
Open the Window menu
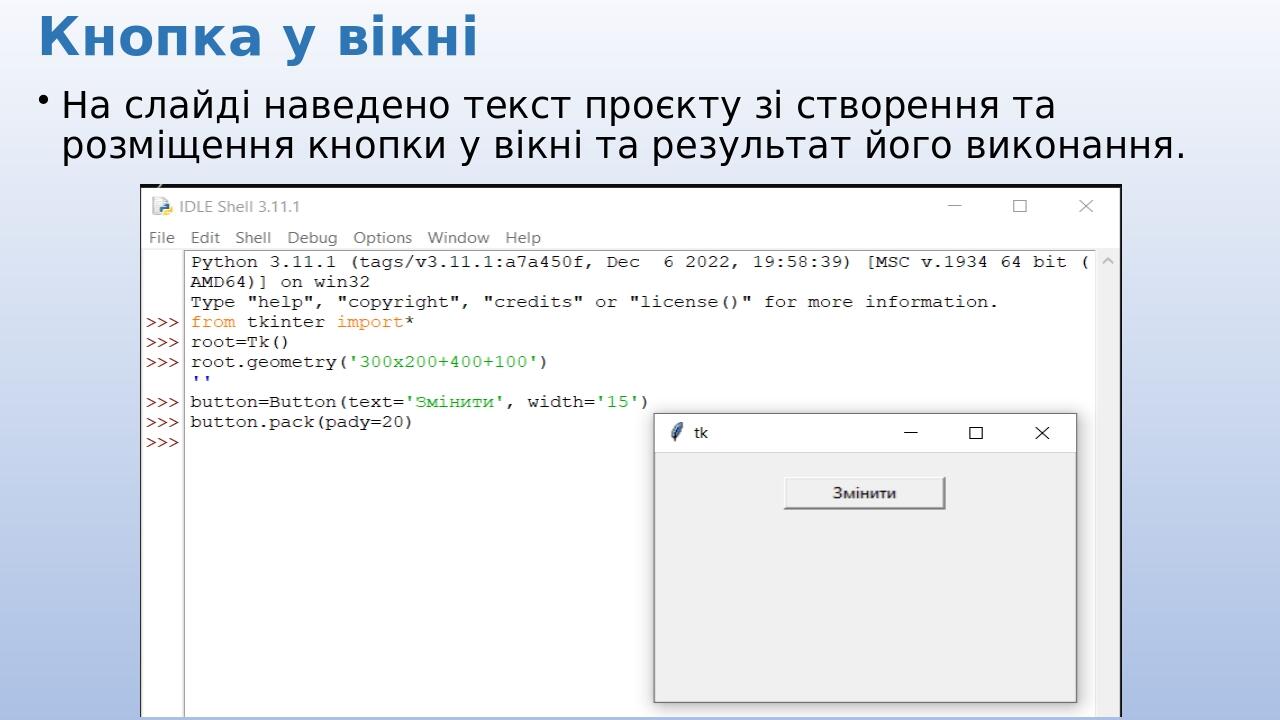click(458, 238)
